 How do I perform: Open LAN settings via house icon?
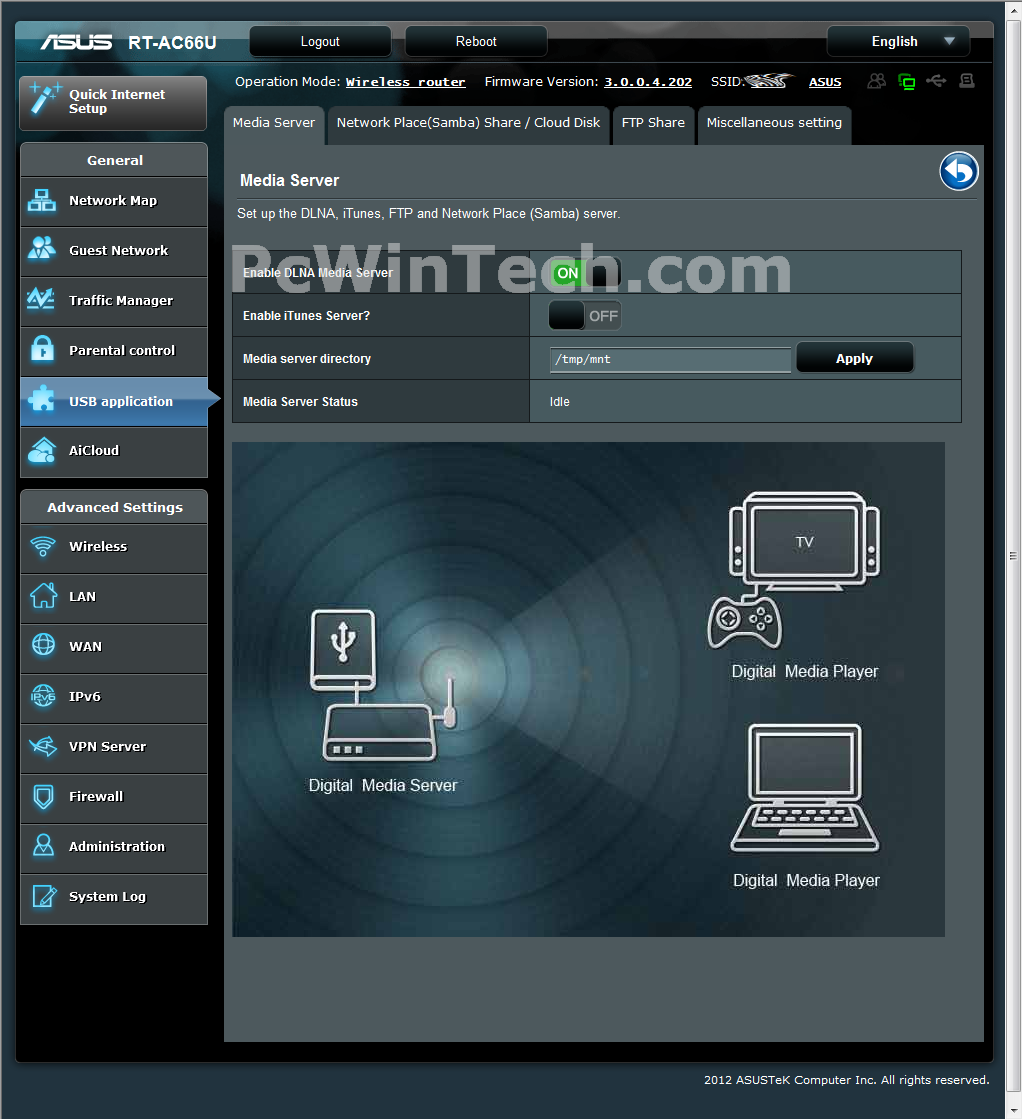pyautogui.click(x=43, y=595)
